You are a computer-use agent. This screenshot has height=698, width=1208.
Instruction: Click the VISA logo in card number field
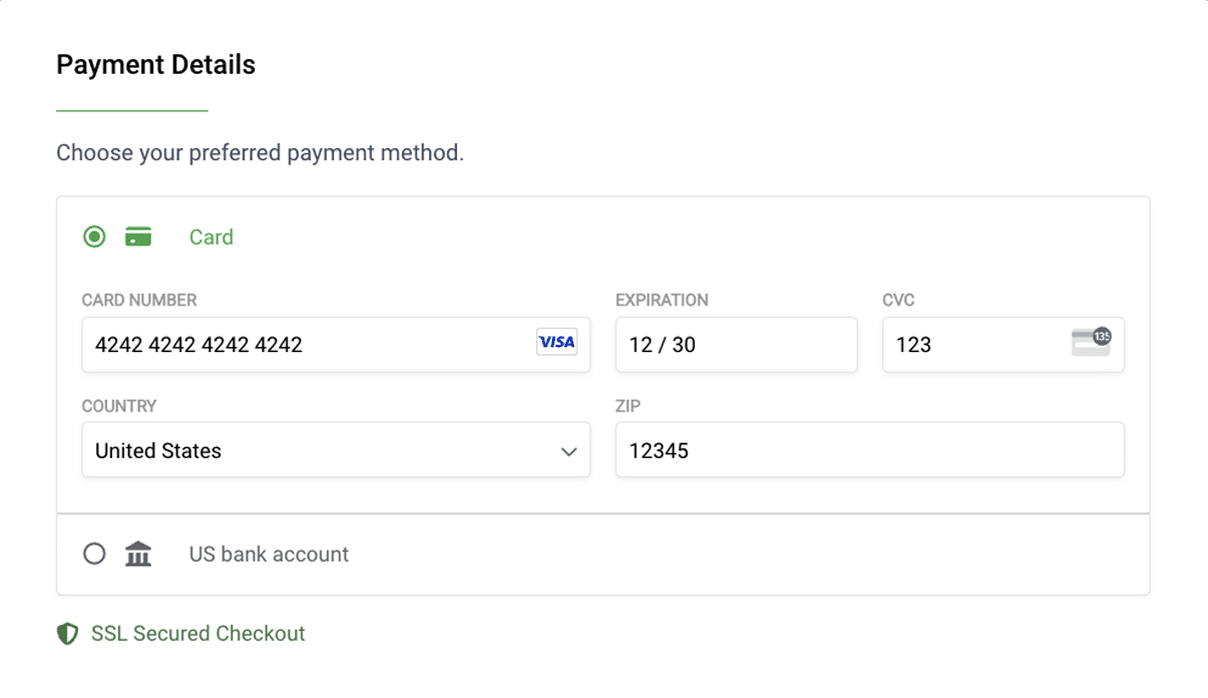(x=556, y=343)
